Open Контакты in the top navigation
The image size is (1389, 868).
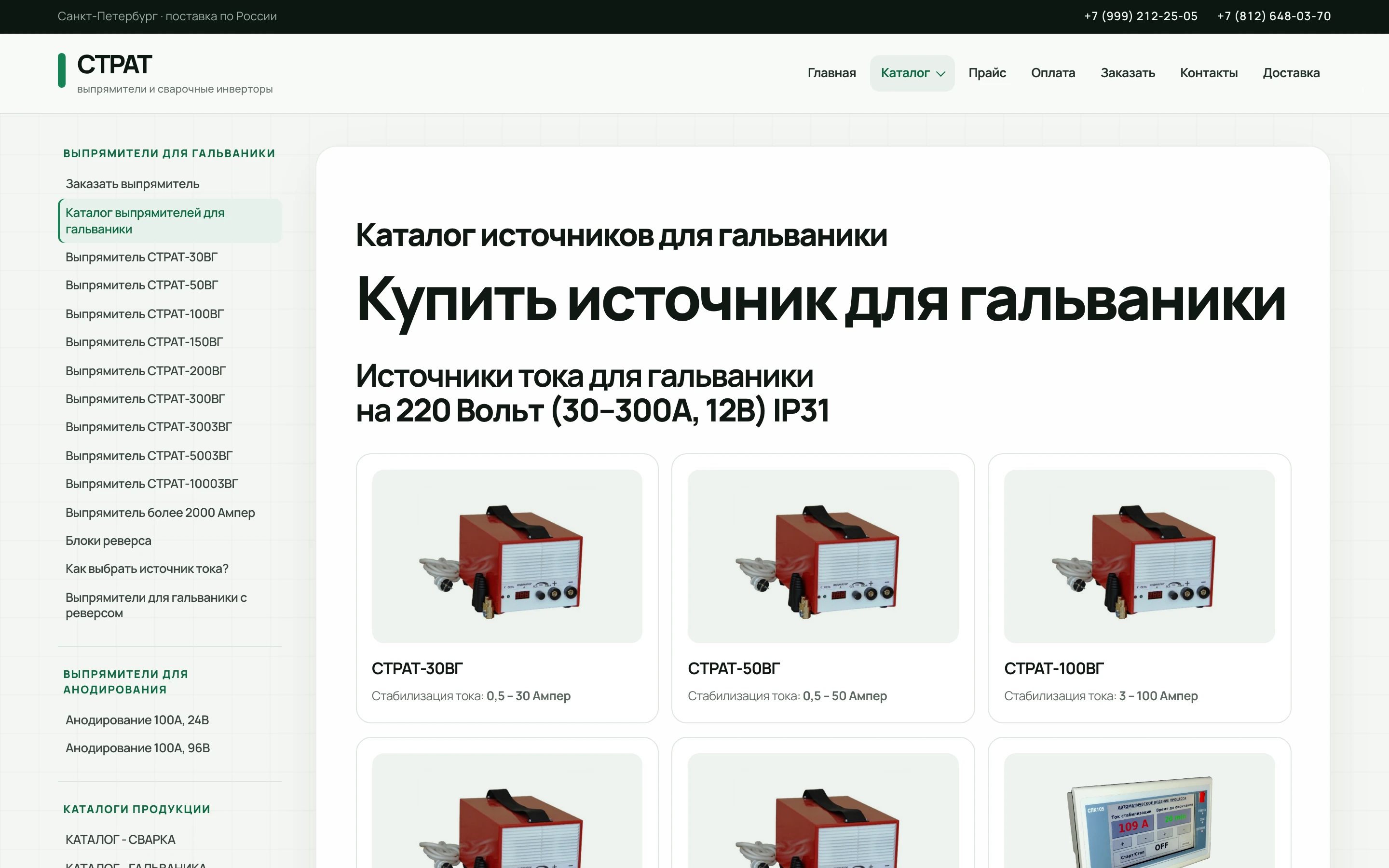coord(1209,73)
